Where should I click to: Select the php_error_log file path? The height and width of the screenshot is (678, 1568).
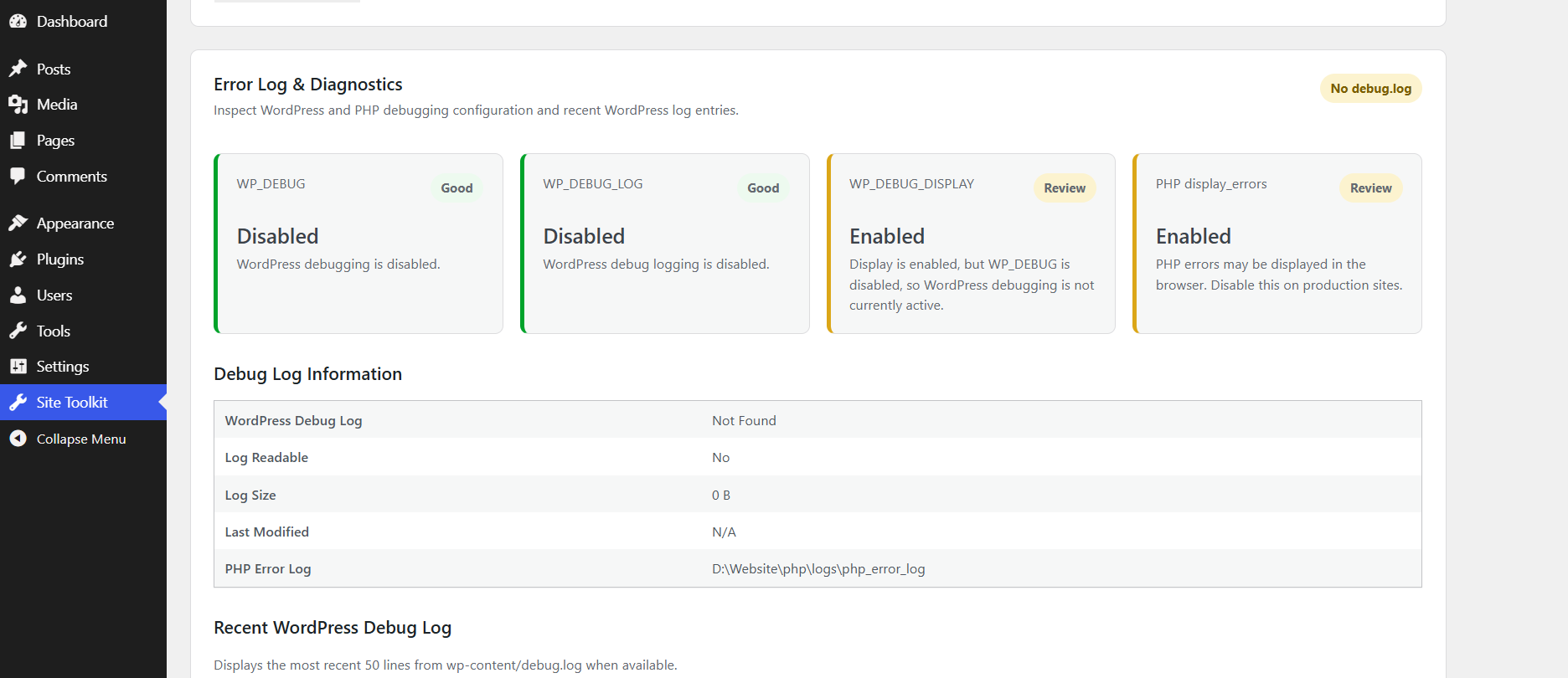pyautogui.click(x=818, y=569)
